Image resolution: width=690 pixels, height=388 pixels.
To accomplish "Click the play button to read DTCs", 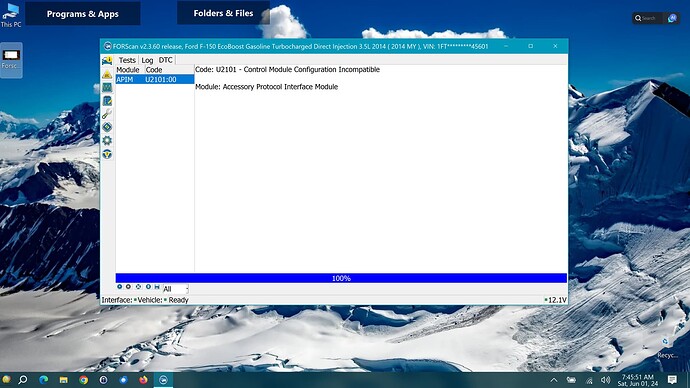I will pos(119,287).
